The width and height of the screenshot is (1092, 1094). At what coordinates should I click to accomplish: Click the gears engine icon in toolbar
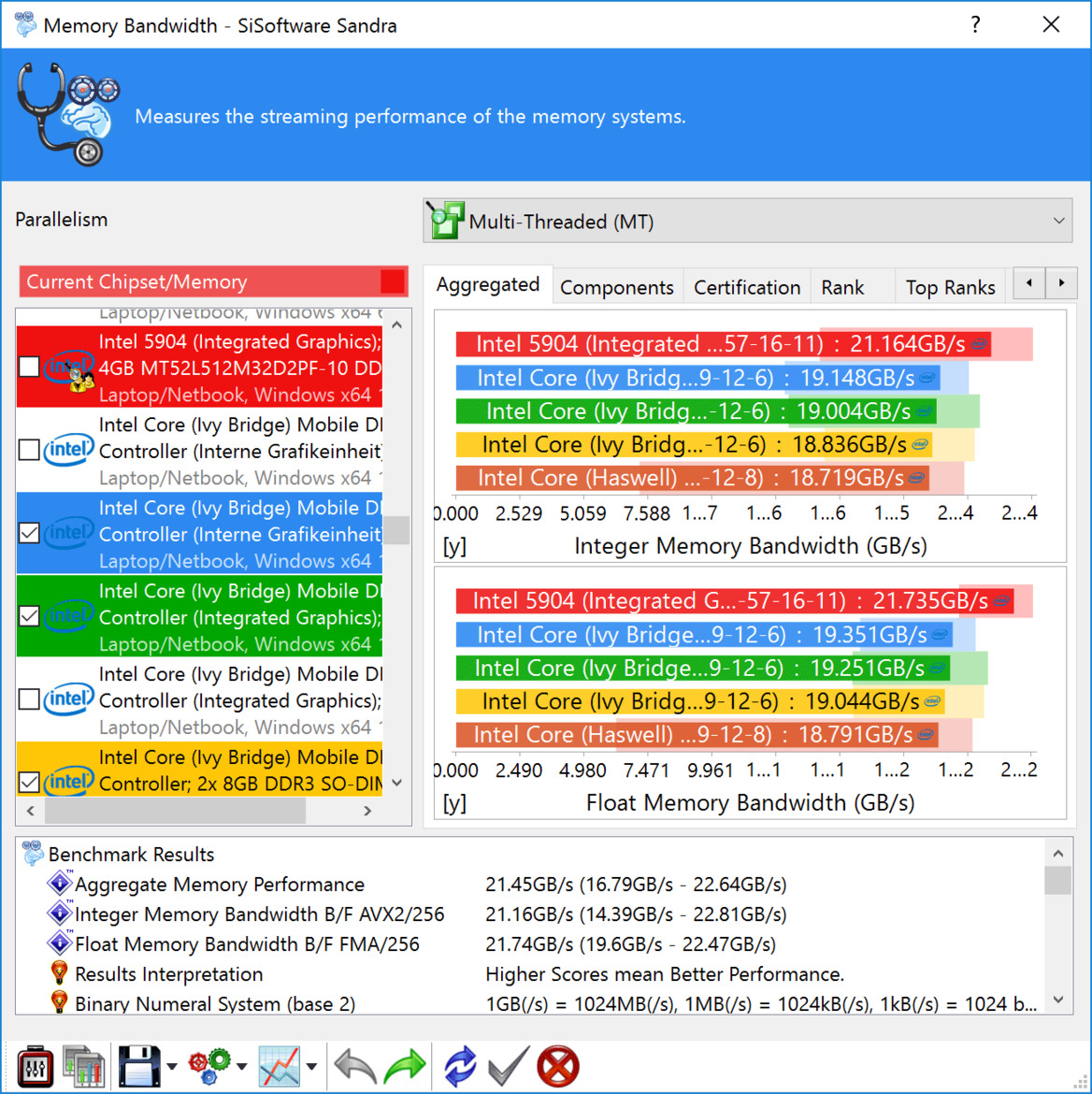click(210, 1065)
